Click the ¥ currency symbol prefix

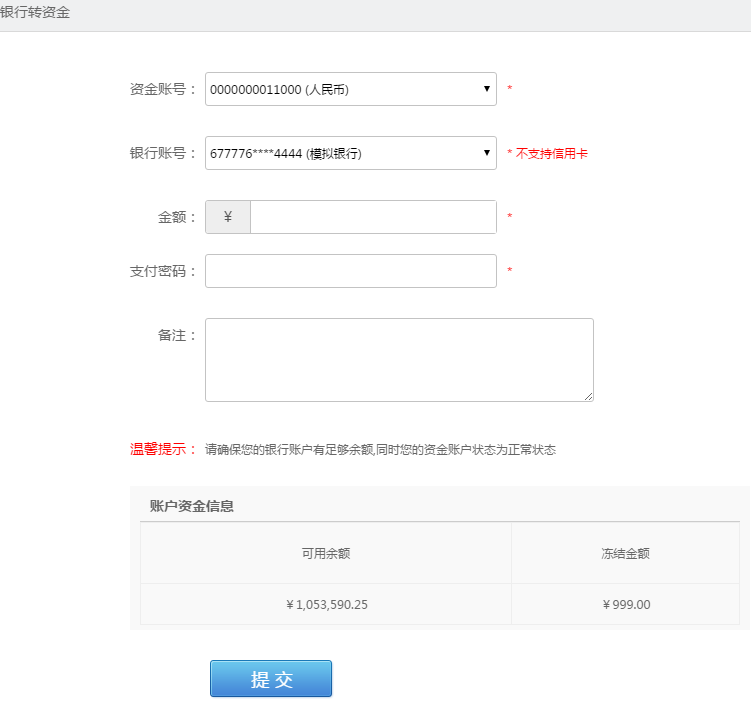coord(228,217)
